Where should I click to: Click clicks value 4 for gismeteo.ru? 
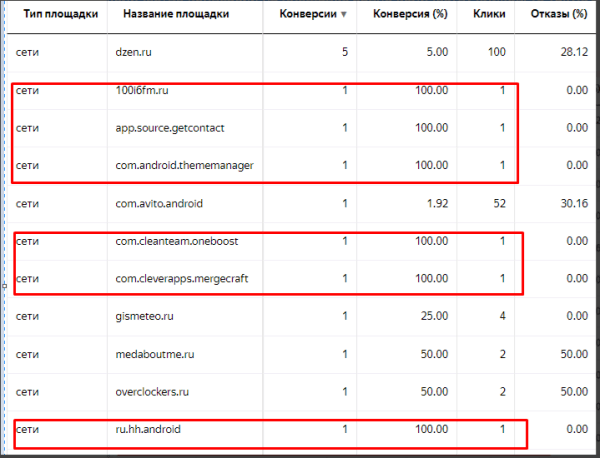tap(502, 316)
